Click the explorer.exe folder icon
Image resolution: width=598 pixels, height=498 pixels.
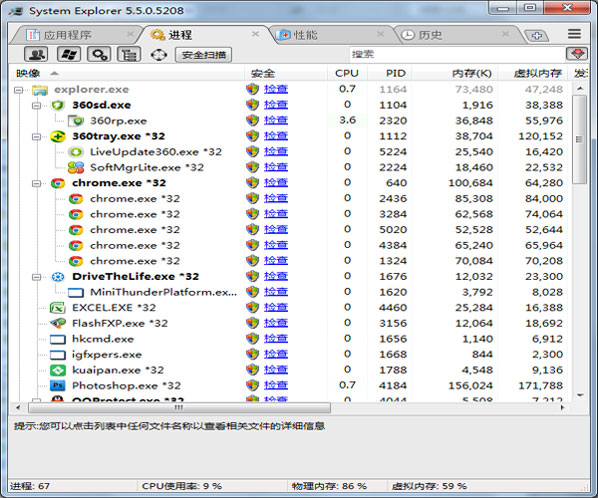click(x=40, y=90)
